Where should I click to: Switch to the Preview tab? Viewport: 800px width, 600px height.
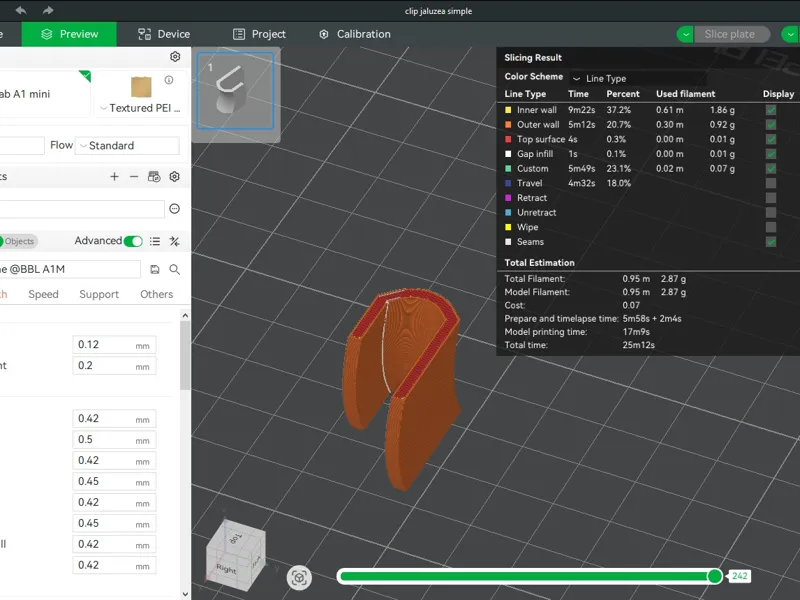coord(69,34)
